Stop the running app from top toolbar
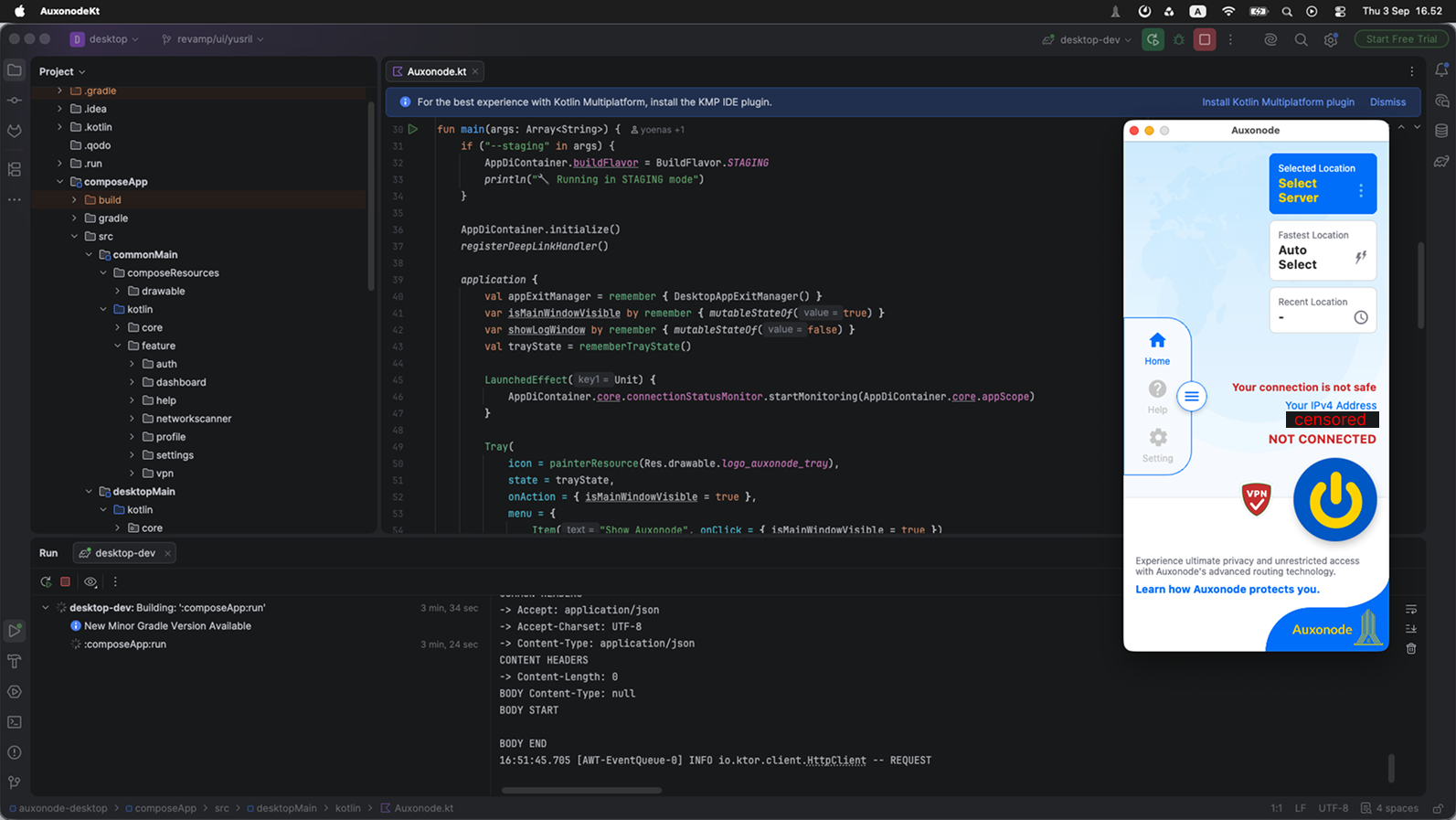Viewport: 1456px width, 820px height. 1205,39
